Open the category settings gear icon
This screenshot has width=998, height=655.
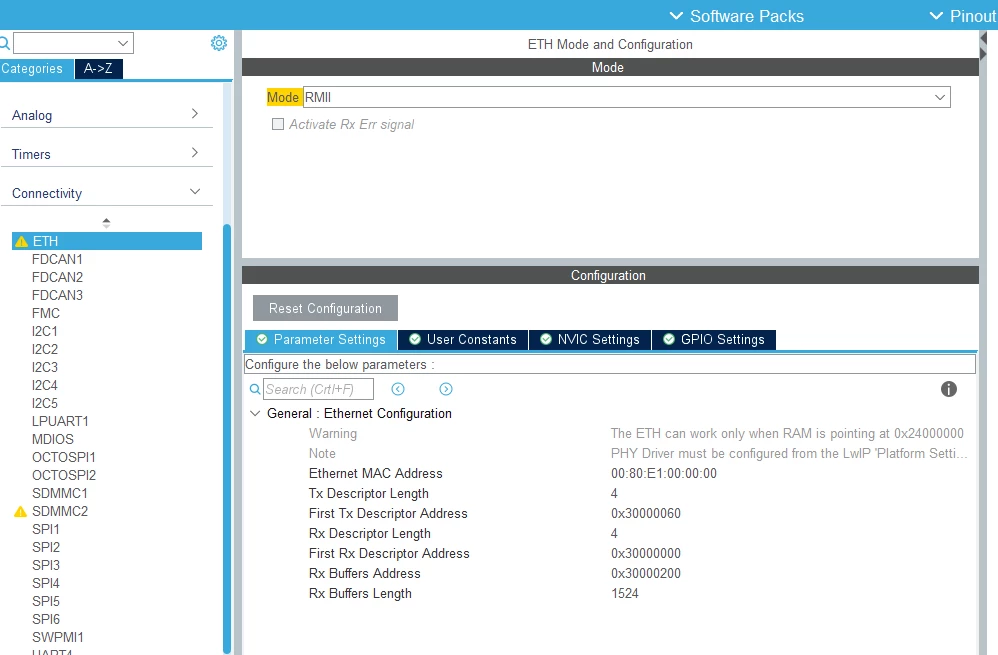(218, 43)
